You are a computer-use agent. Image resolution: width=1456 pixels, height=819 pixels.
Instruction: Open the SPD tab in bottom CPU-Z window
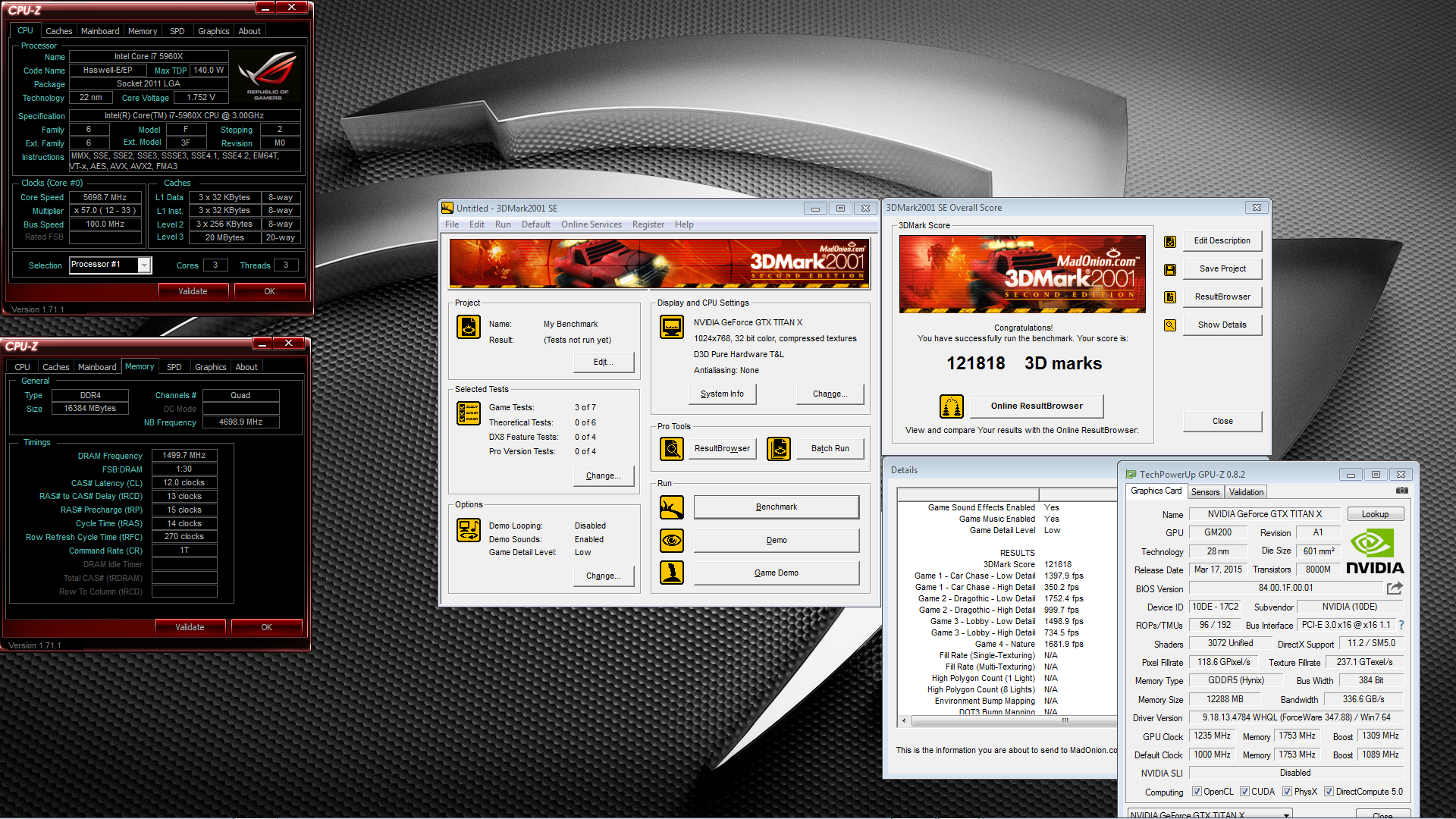[x=174, y=367]
